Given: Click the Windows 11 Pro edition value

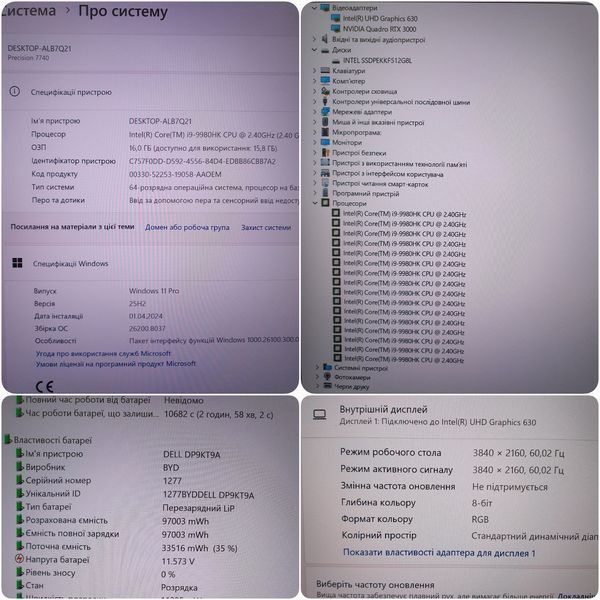Looking at the screenshot, I should click(154, 291).
